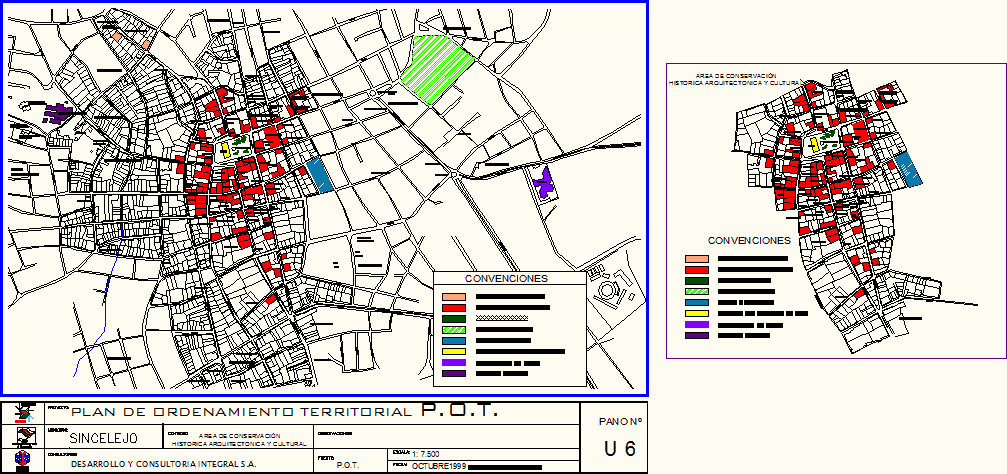Viewport: 1007px width, 474px height.
Task: Pick the yellow swatch in main map legend
Action: coord(454,351)
